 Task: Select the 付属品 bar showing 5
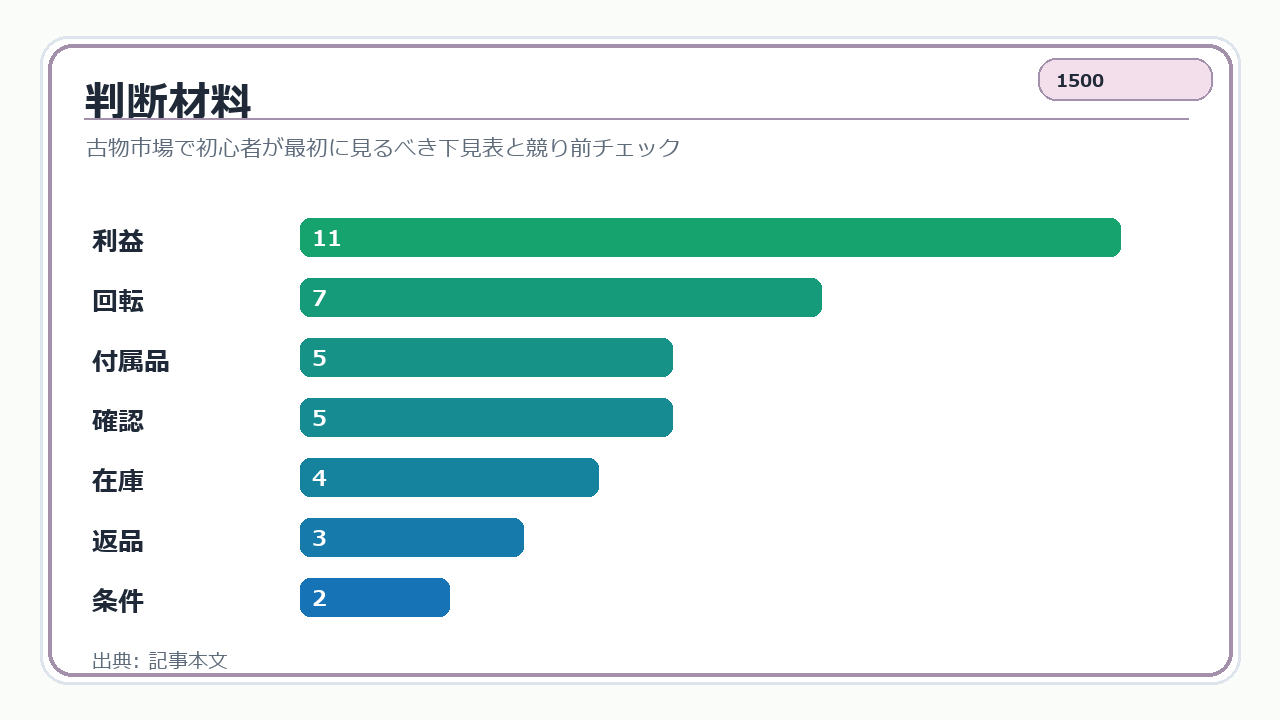pyautogui.click(x=486, y=358)
